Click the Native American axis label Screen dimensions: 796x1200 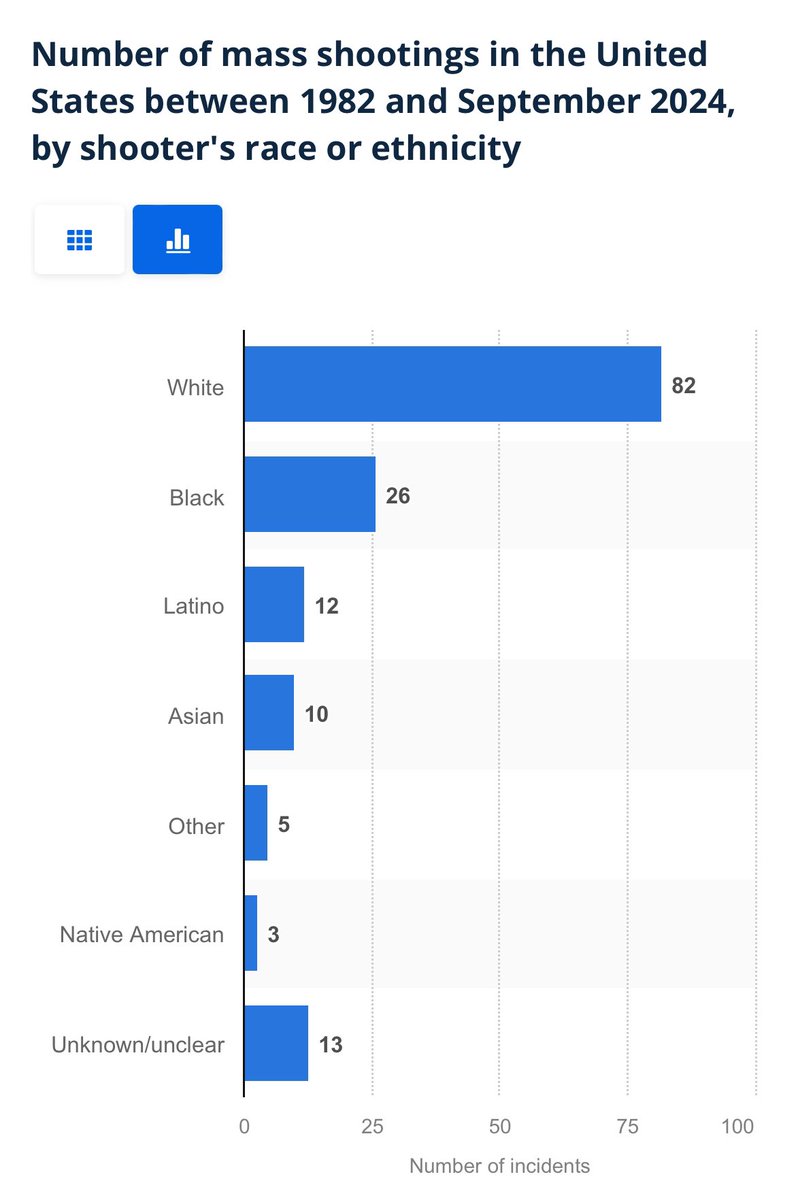[142, 935]
